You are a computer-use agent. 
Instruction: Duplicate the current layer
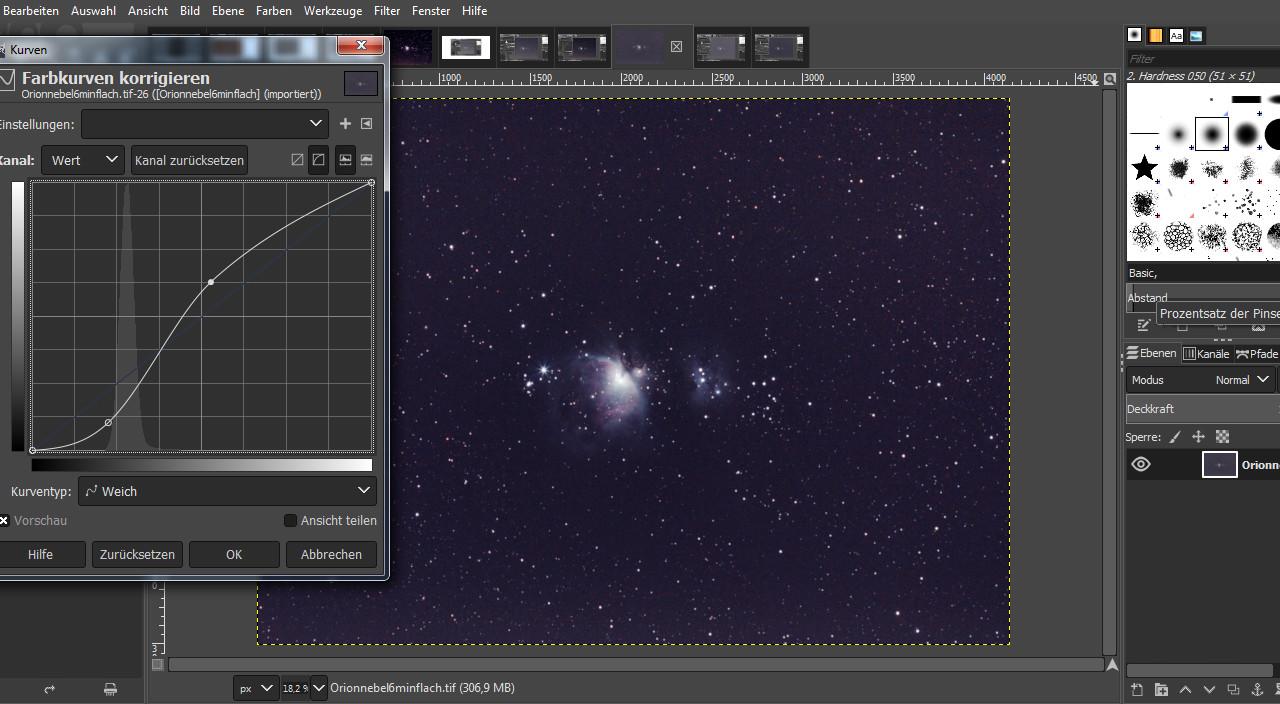click(x=1233, y=690)
